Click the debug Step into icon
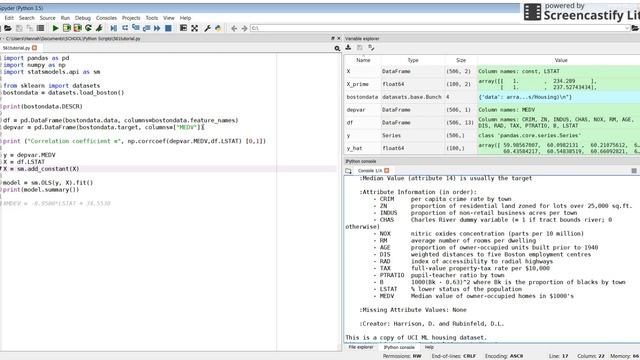 [136, 28]
